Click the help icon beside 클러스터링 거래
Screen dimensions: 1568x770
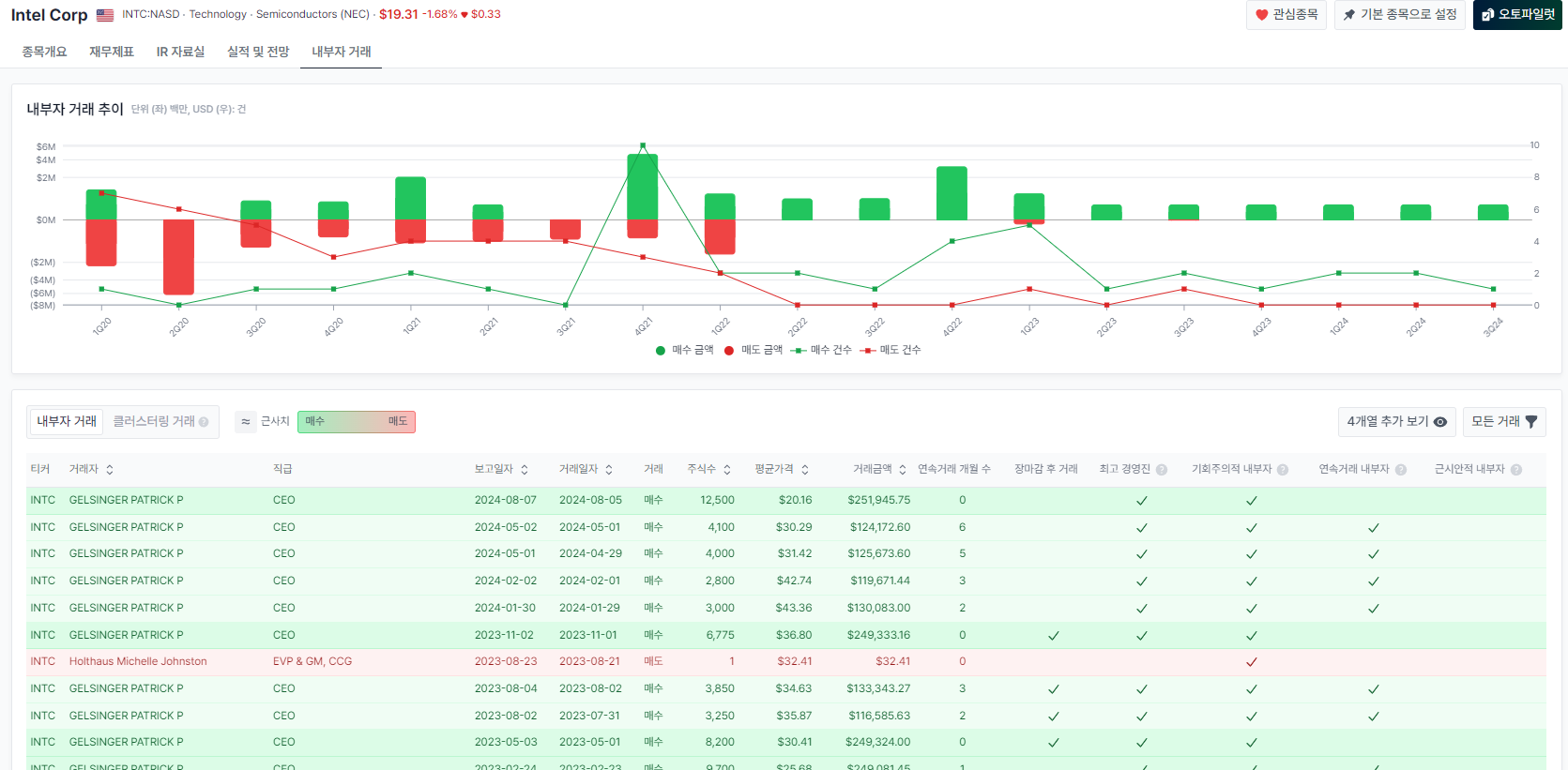tap(204, 422)
